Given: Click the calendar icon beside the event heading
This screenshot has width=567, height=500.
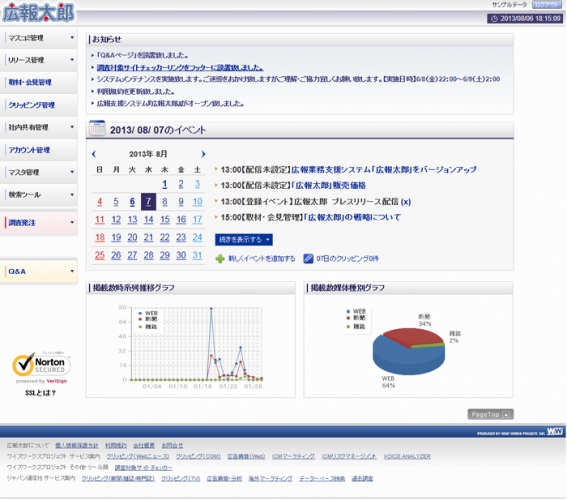Looking at the screenshot, I should (x=97, y=128).
